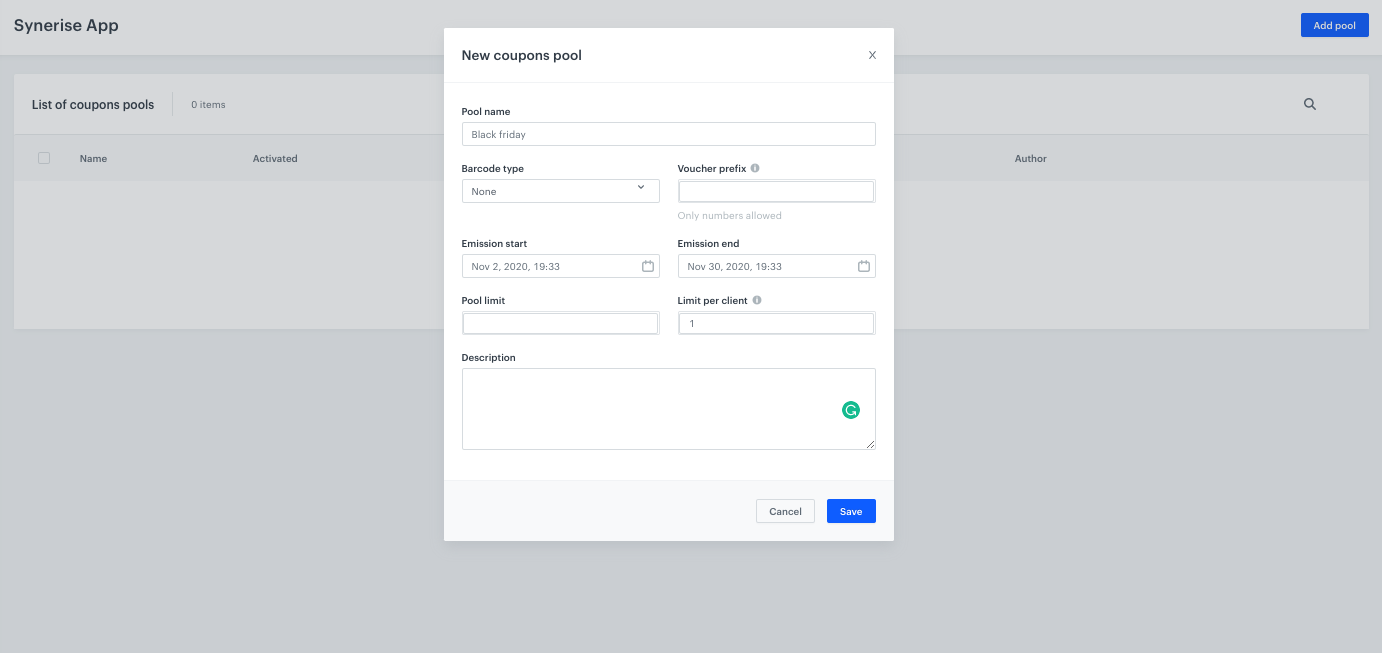Image resolution: width=1382 pixels, height=653 pixels.
Task: Cancel creating the coupons pool
Action: 785,511
